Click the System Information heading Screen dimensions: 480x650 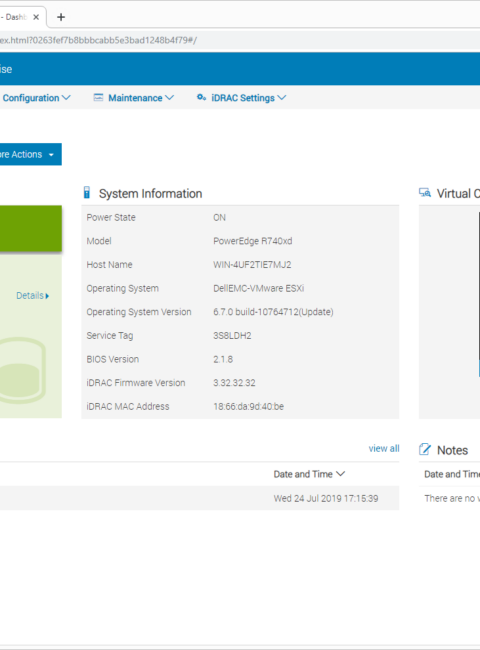click(x=150, y=194)
